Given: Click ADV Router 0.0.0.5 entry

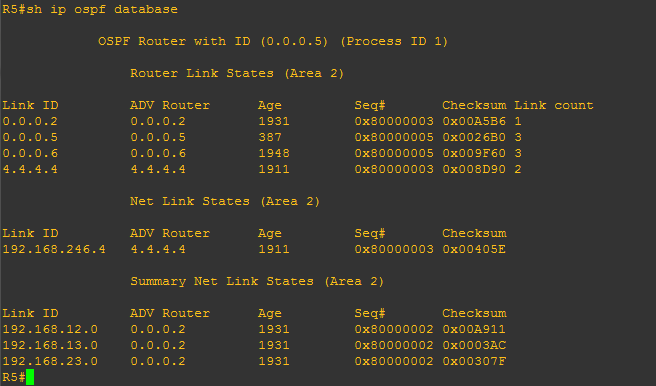Looking at the screenshot, I should (158, 137).
